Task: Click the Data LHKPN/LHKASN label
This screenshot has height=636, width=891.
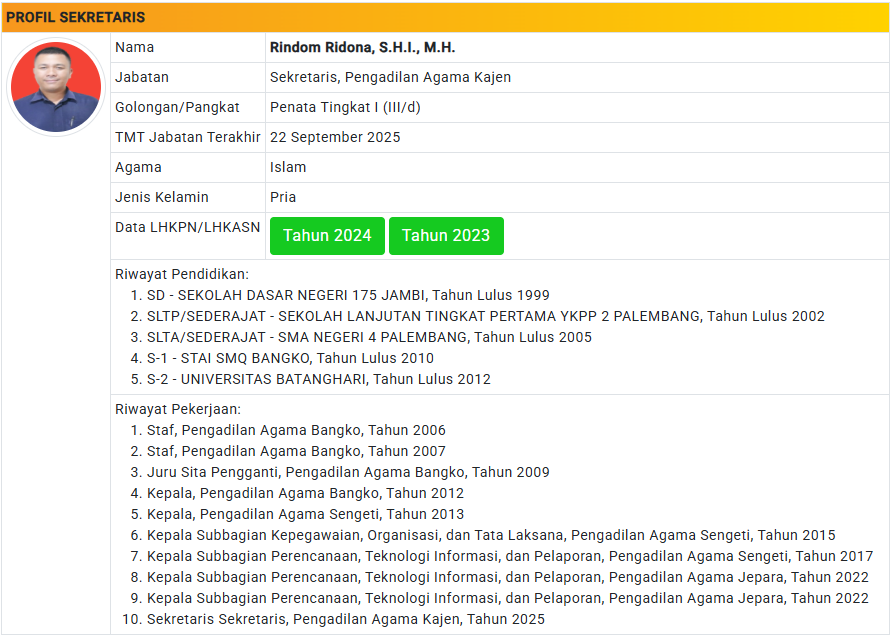Action: pos(187,227)
